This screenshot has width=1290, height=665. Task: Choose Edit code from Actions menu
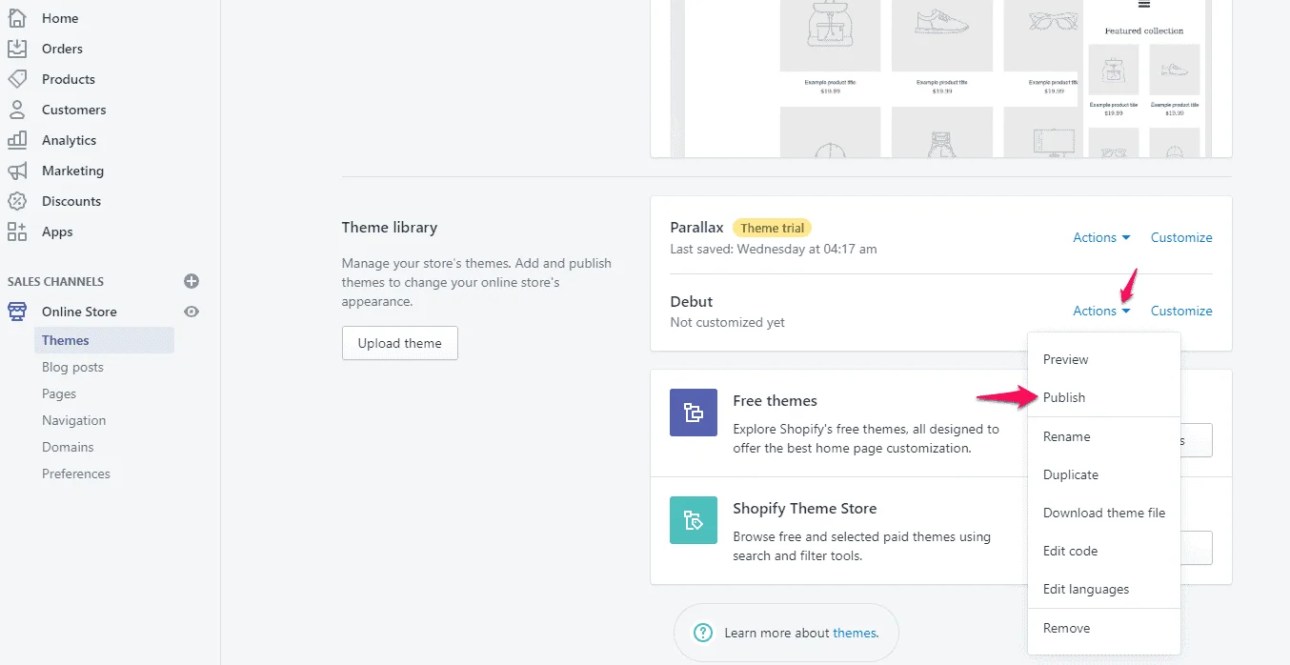pos(1104,550)
